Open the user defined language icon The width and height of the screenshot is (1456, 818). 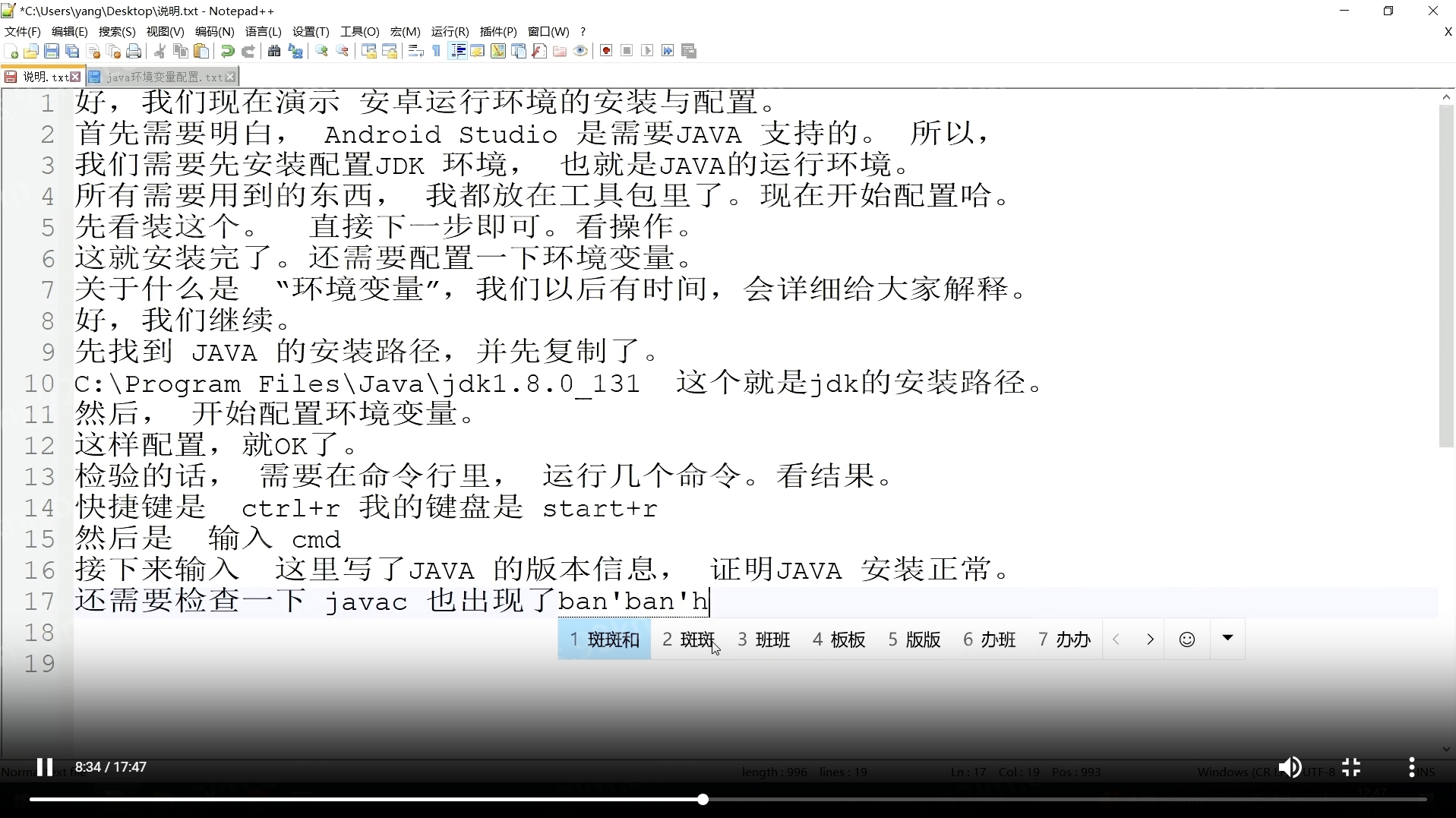click(478, 51)
